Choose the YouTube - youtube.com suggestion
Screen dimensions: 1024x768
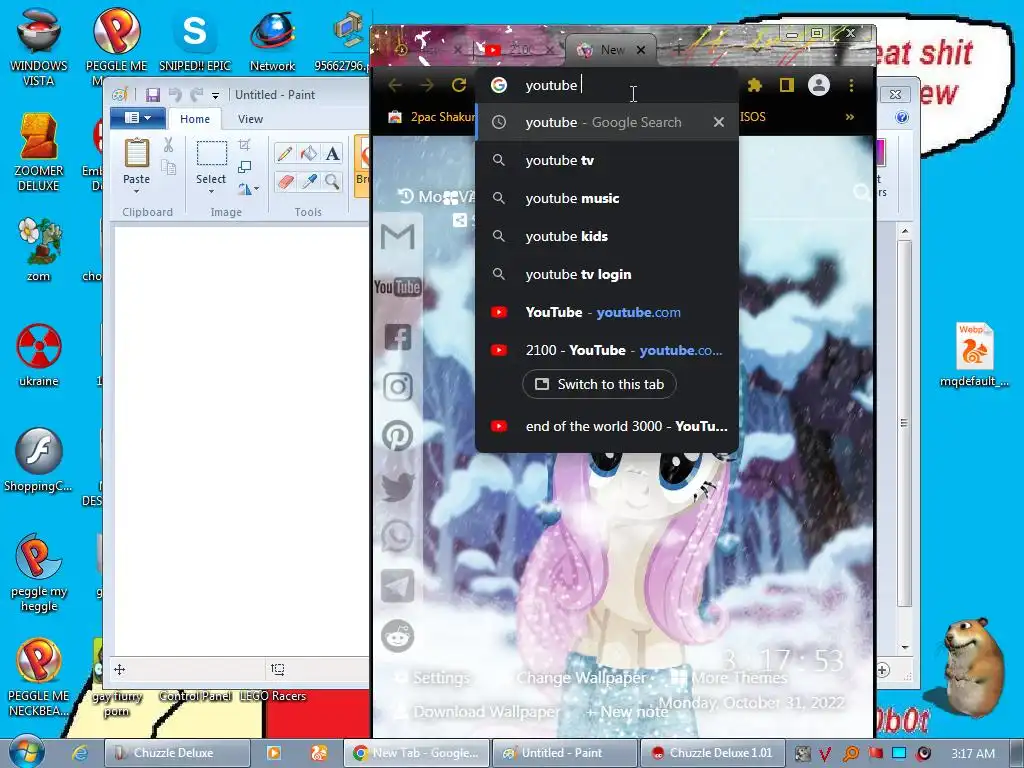pyautogui.click(x=607, y=312)
